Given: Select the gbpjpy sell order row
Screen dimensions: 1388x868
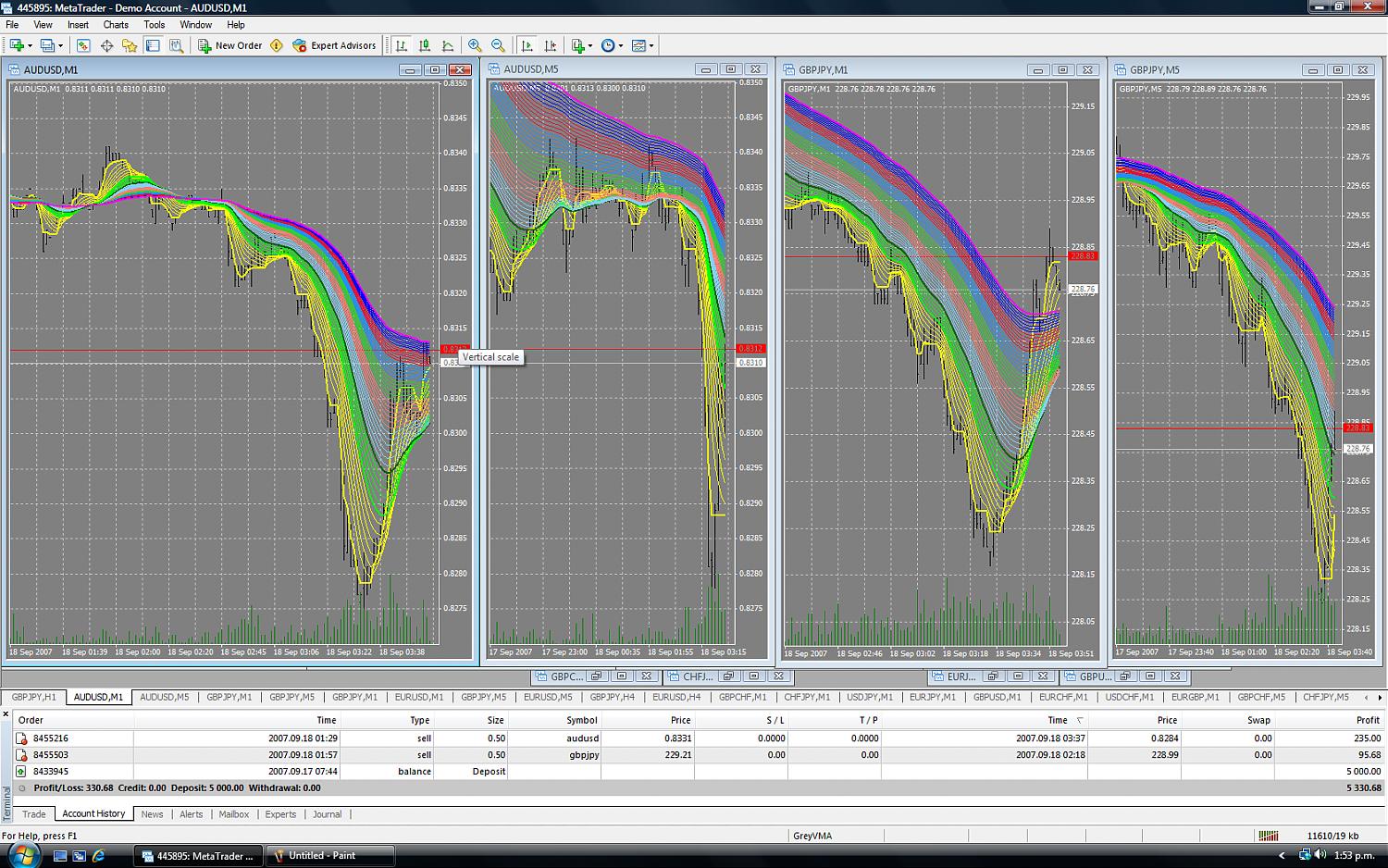Looking at the screenshot, I should tap(700, 755).
